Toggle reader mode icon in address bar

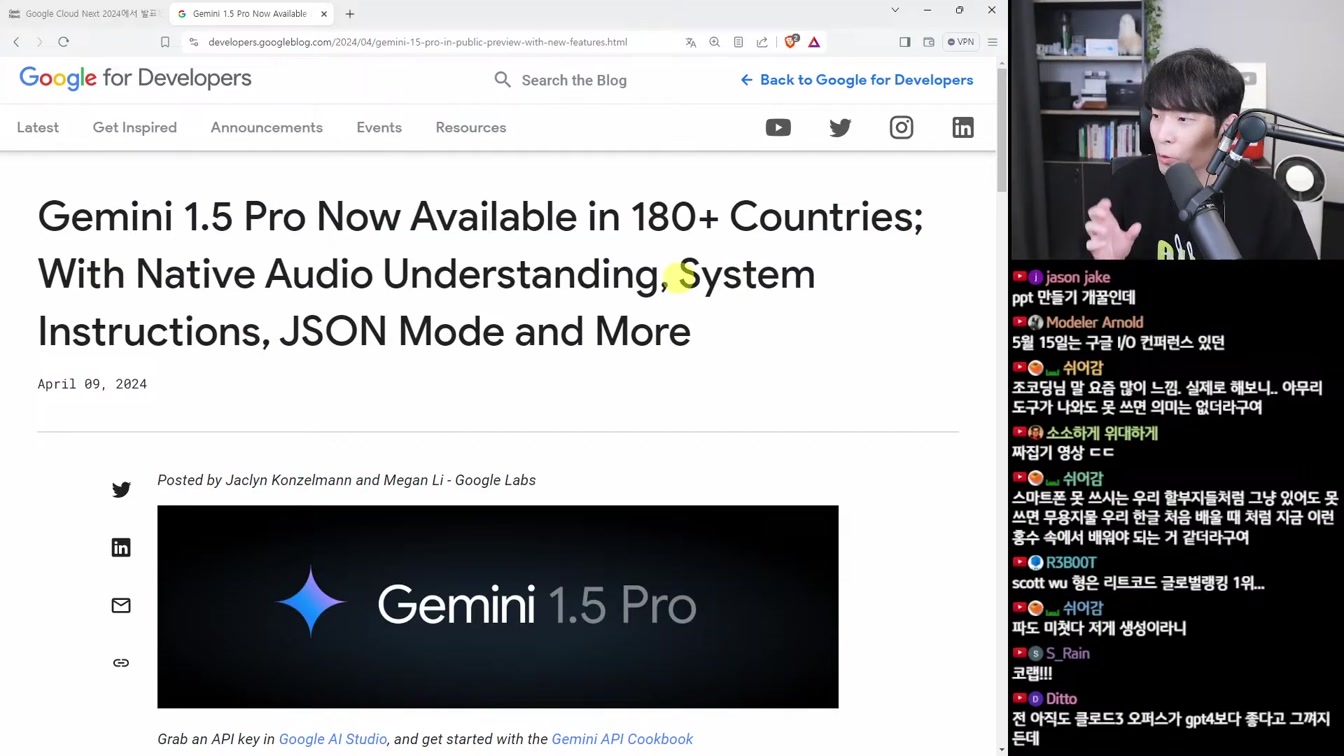[738, 42]
